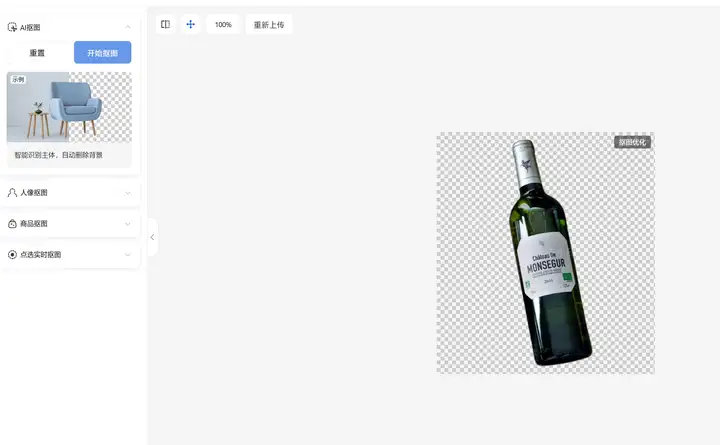Expand the 人像抠图 section chevron
The height and width of the screenshot is (445, 720).
coord(128,193)
